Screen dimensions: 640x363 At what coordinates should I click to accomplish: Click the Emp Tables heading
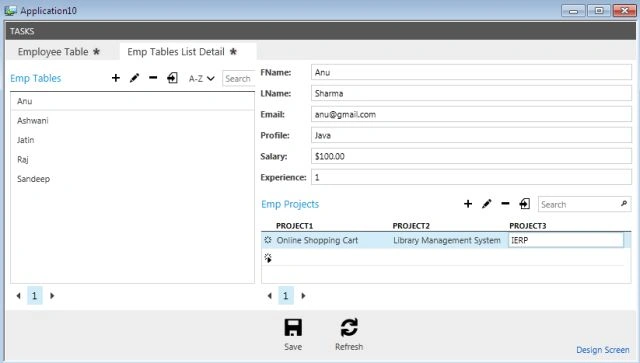coord(36,78)
